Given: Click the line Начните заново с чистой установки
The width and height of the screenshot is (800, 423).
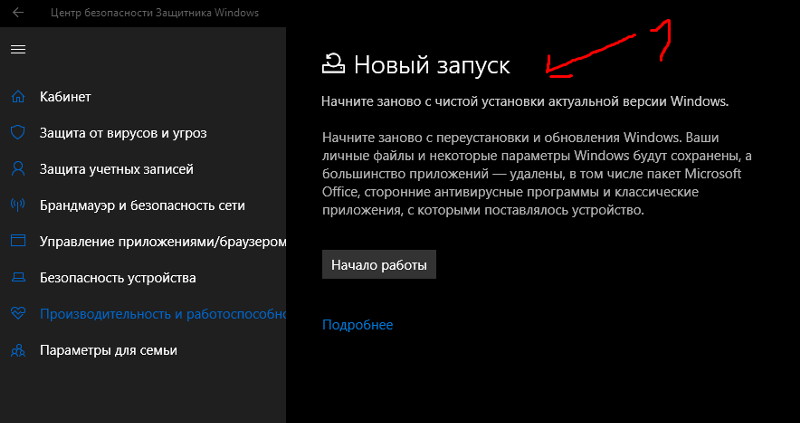Looking at the screenshot, I should pyautogui.click(x=525, y=101).
